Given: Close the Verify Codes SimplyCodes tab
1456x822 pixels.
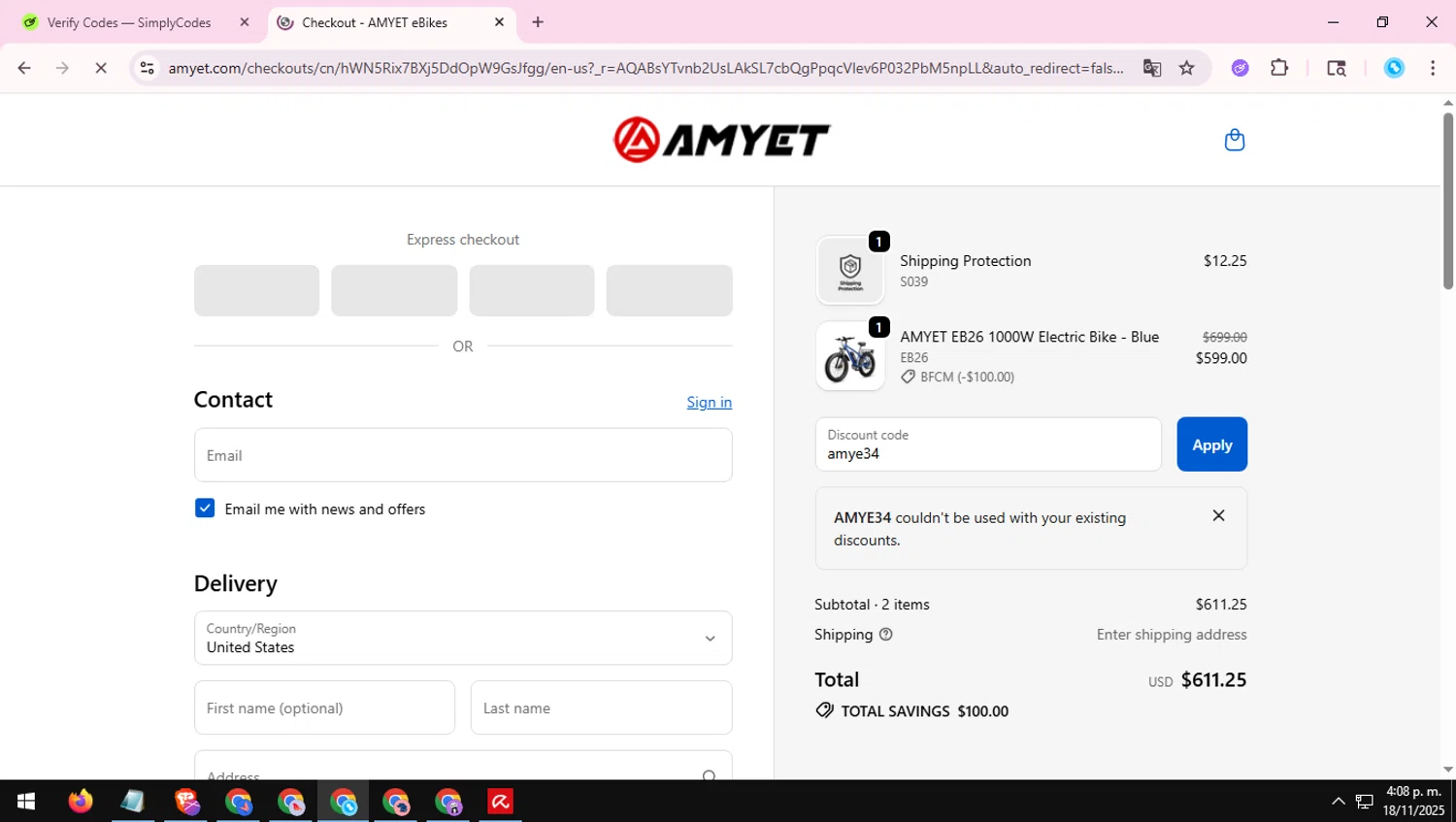Looking at the screenshot, I should click(245, 22).
